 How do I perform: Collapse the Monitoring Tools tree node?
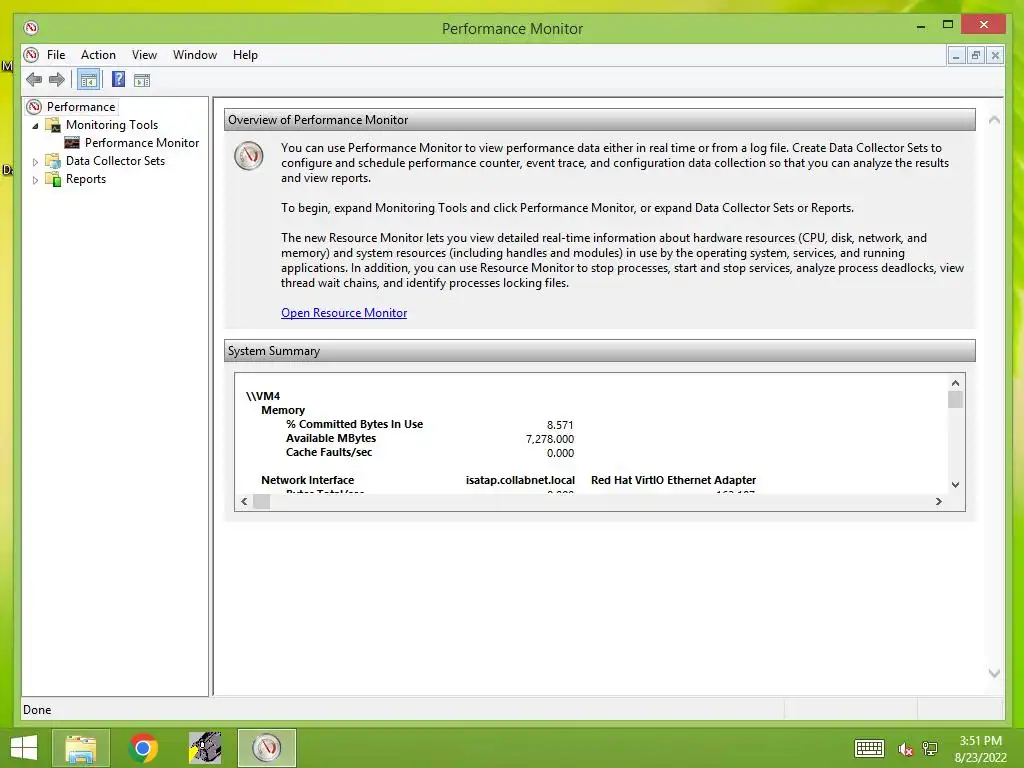pos(35,125)
